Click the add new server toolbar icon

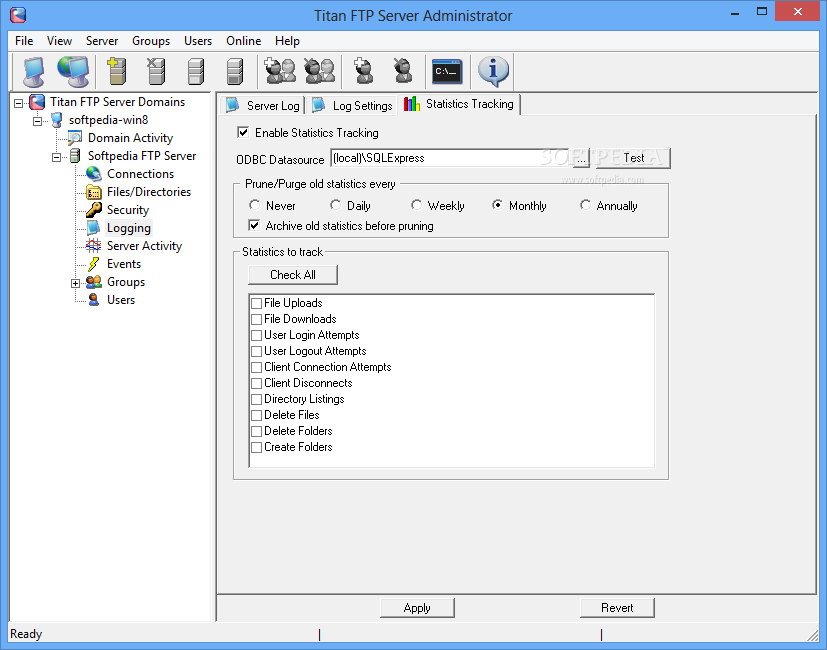click(x=116, y=71)
